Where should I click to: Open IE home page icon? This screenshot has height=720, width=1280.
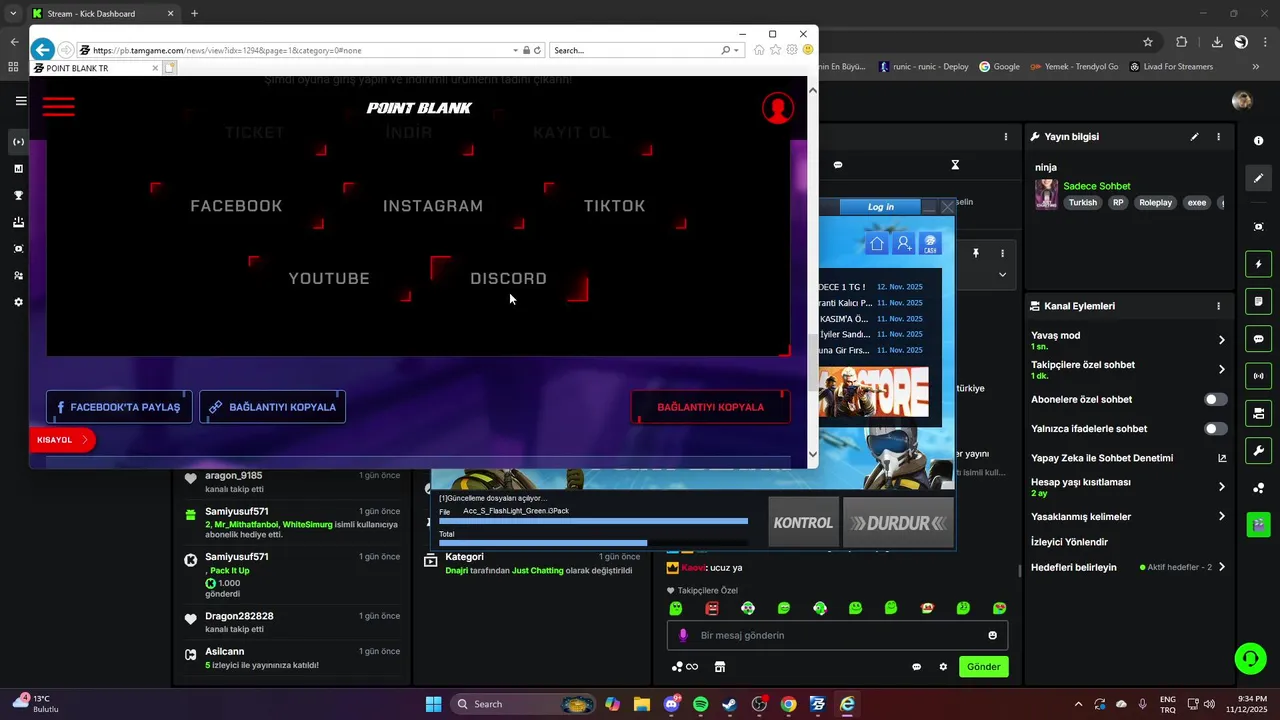[759, 50]
